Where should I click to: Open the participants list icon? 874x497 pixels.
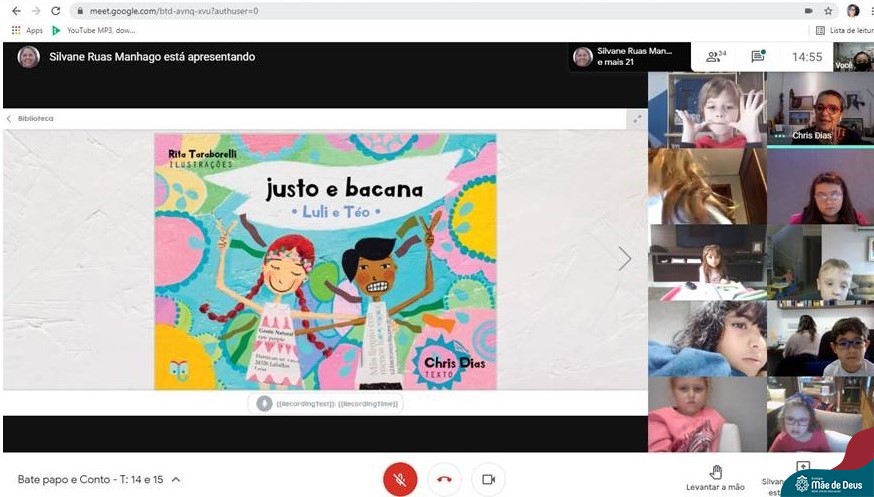click(x=715, y=57)
